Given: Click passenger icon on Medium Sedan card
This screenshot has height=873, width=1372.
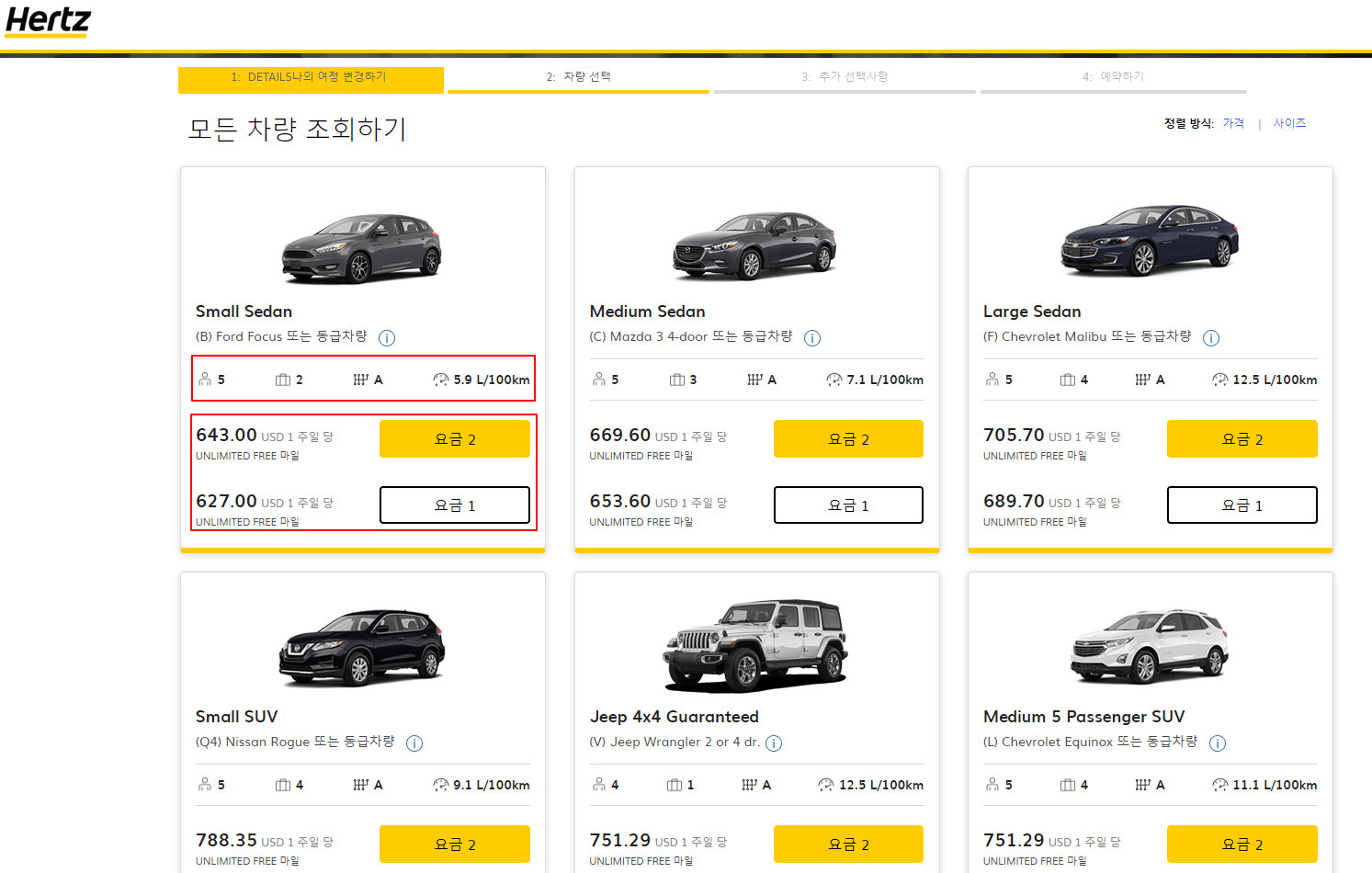Looking at the screenshot, I should coord(599,380).
